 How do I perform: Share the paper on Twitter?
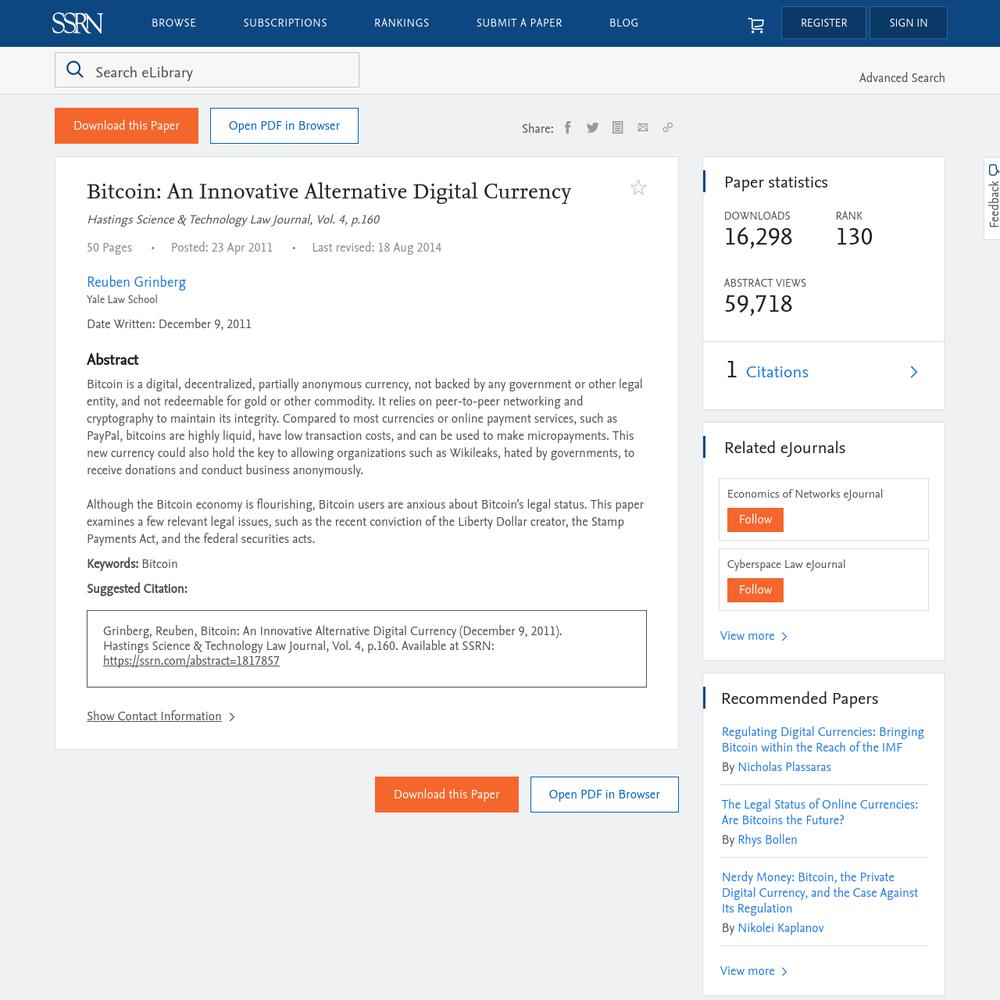tap(592, 128)
